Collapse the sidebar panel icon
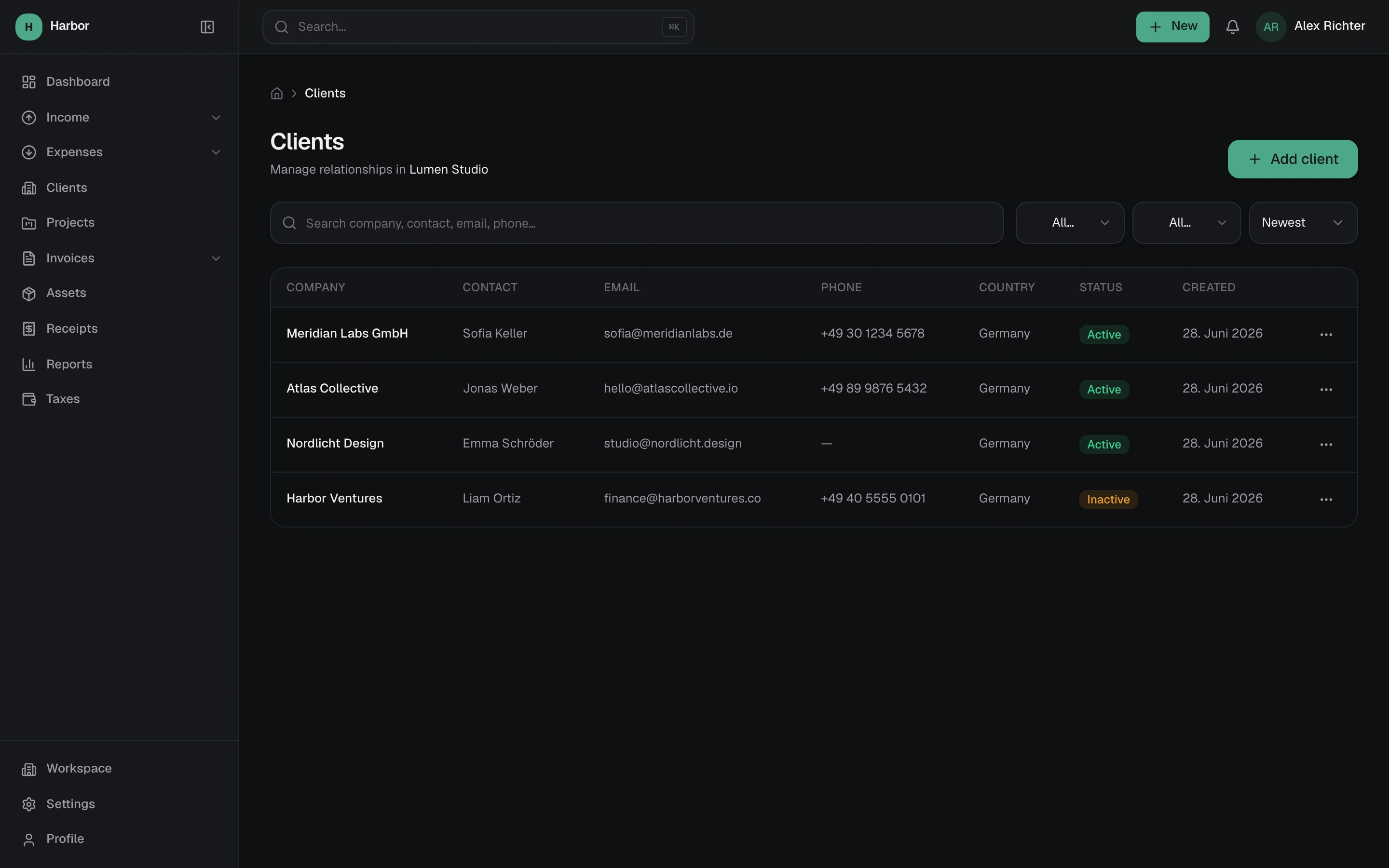 tap(207, 27)
